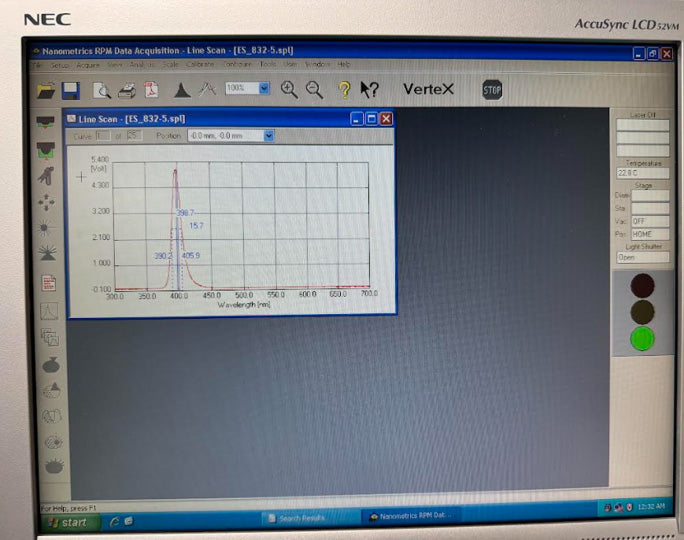Image resolution: width=684 pixels, height=540 pixels.
Task: Print the current scan
Action: [x=127, y=90]
